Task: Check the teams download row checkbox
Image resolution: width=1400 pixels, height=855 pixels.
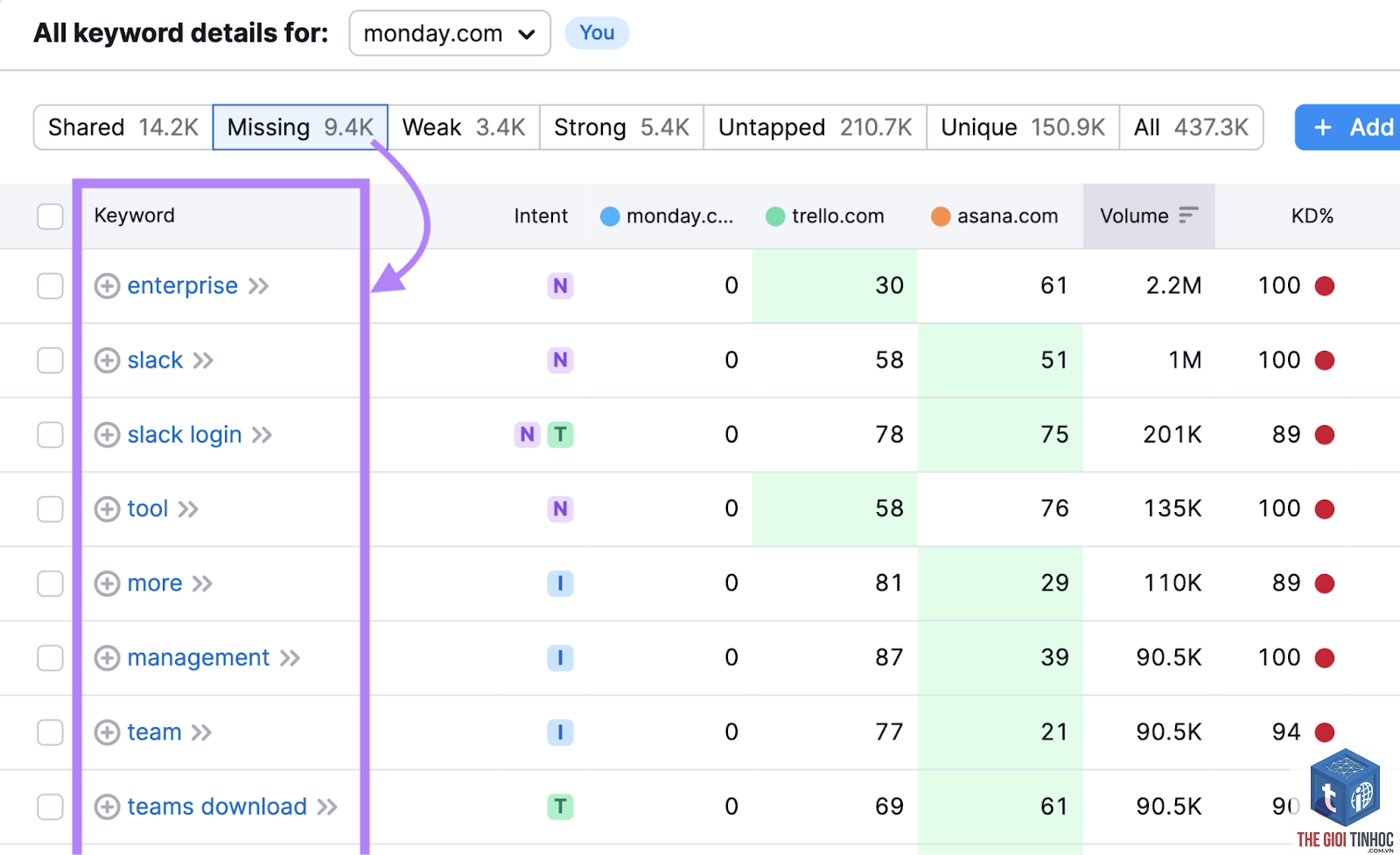Action: coord(51,807)
